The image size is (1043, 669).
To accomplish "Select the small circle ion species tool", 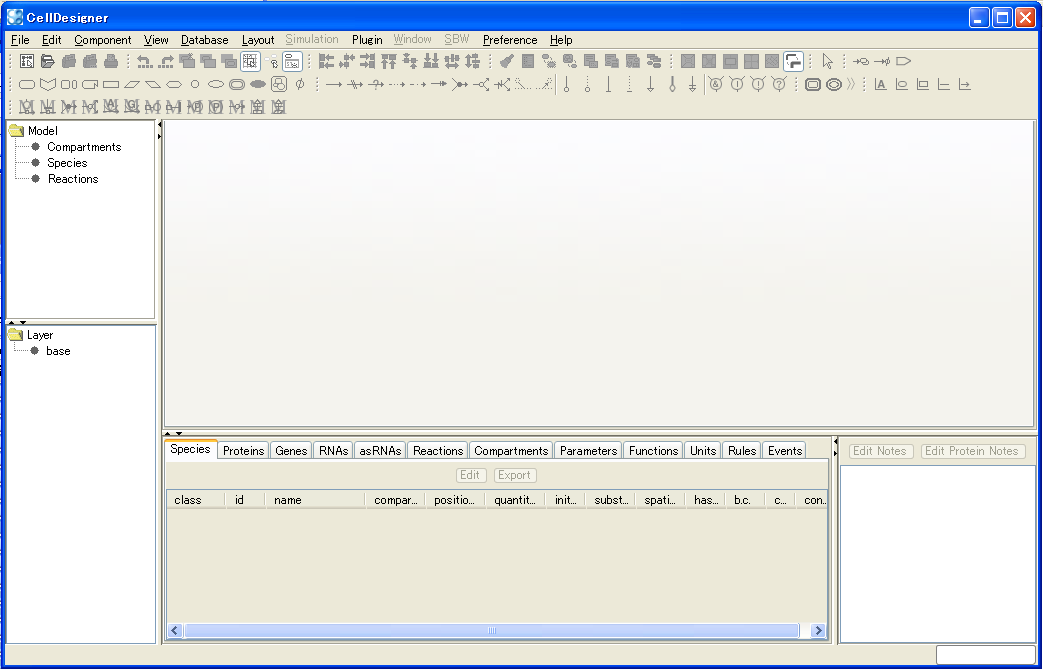I will tap(195, 84).
